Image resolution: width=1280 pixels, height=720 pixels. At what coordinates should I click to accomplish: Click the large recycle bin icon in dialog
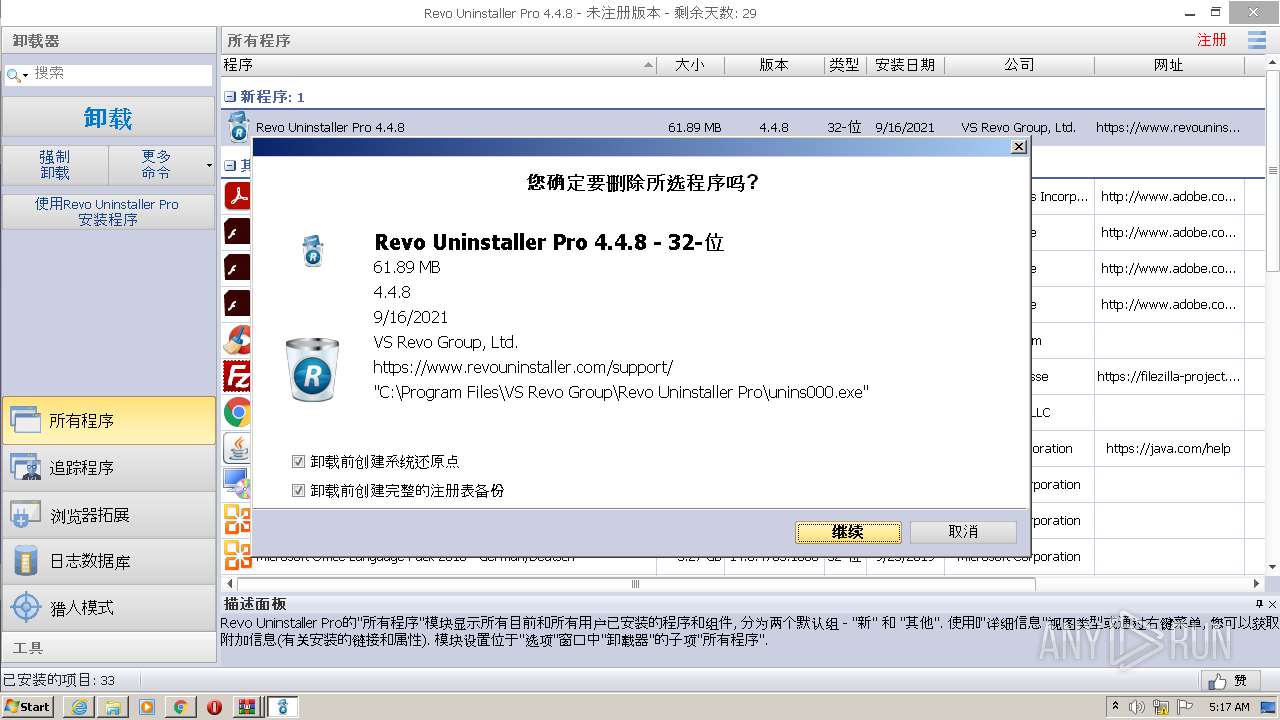pos(312,368)
